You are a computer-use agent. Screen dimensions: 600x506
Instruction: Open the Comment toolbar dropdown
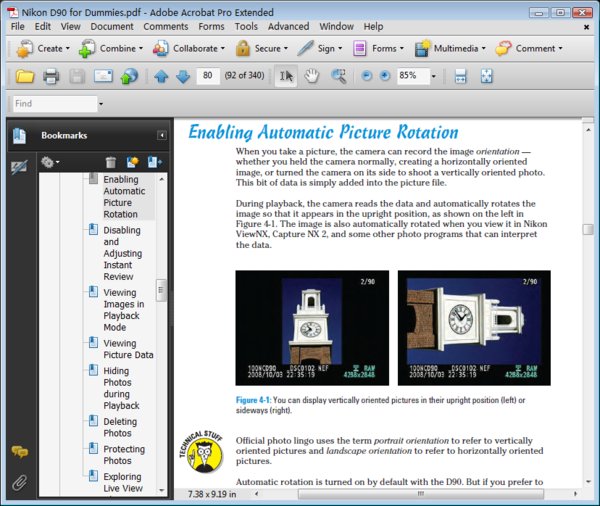pos(529,49)
